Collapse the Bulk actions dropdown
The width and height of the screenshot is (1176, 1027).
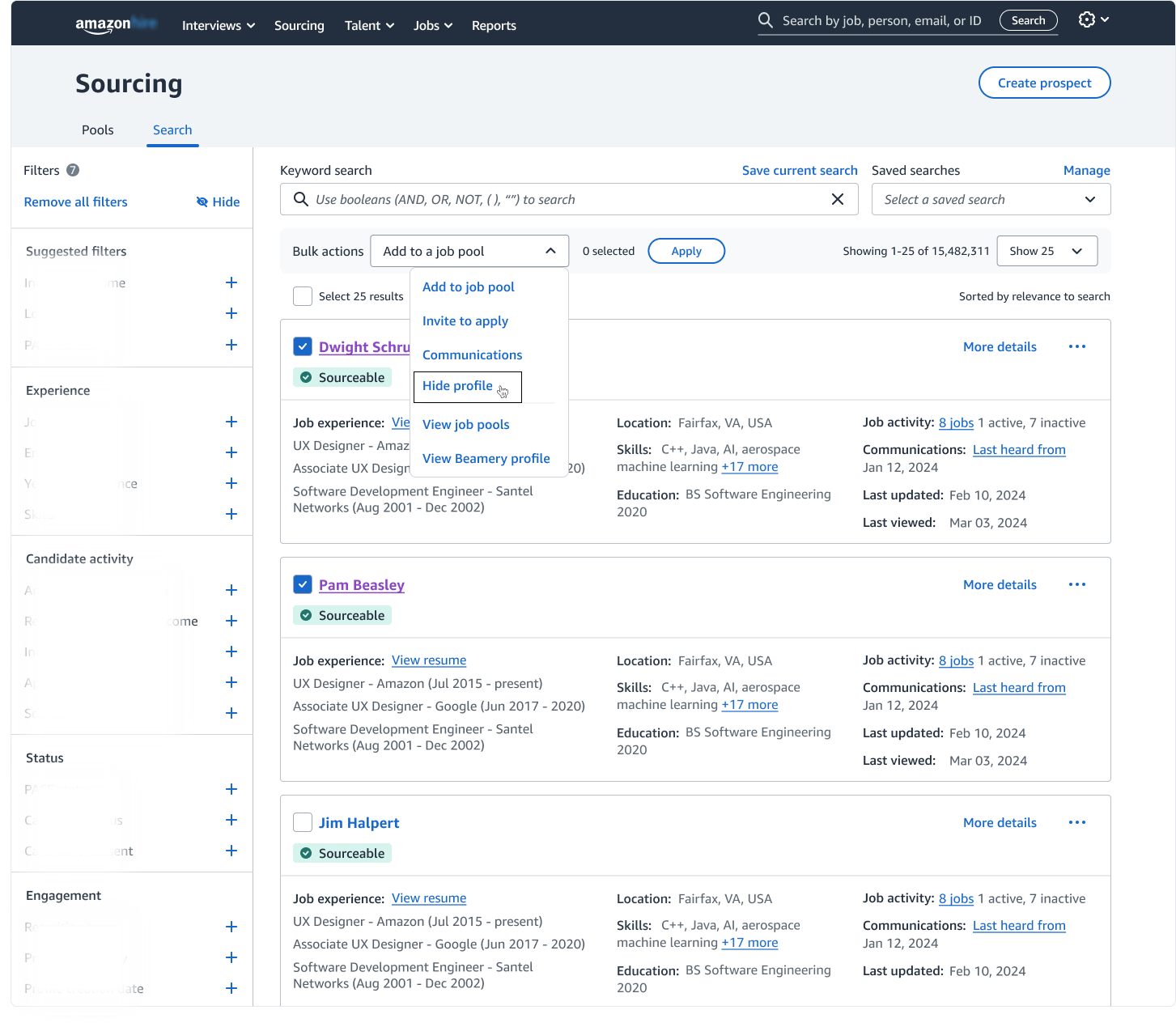pos(469,251)
